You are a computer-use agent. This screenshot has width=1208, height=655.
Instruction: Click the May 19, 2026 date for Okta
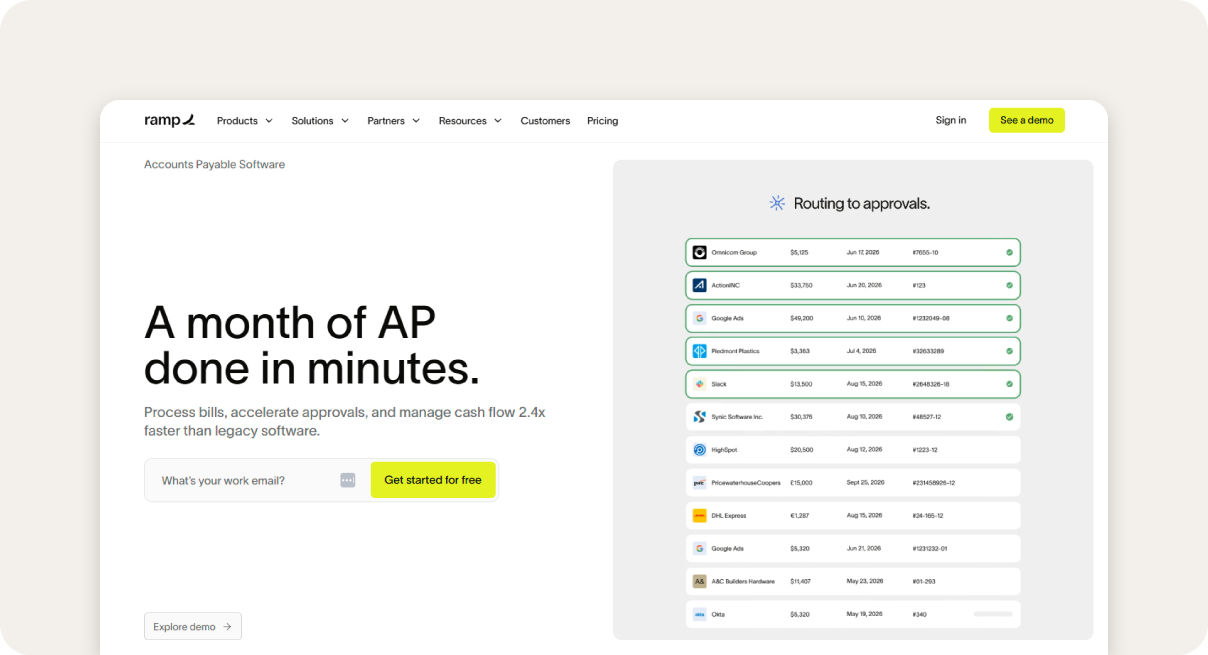pyautogui.click(x=864, y=614)
